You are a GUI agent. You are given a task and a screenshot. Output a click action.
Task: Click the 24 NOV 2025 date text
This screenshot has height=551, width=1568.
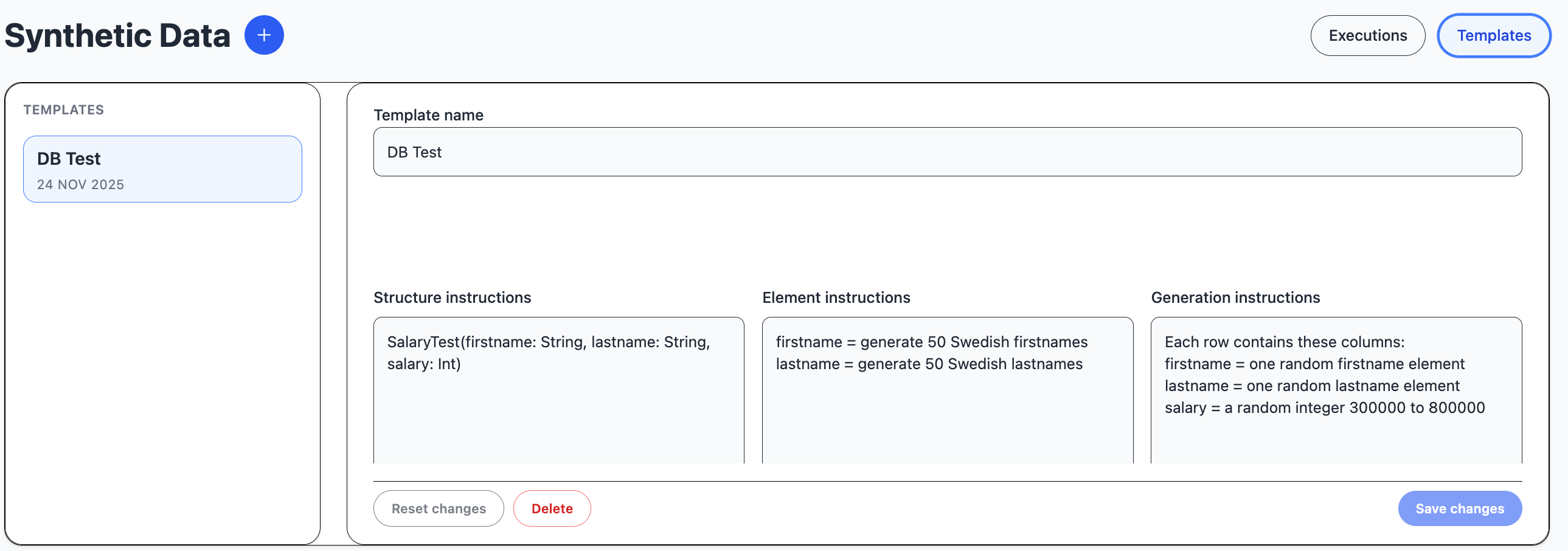pyautogui.click(x=80, y=184)
